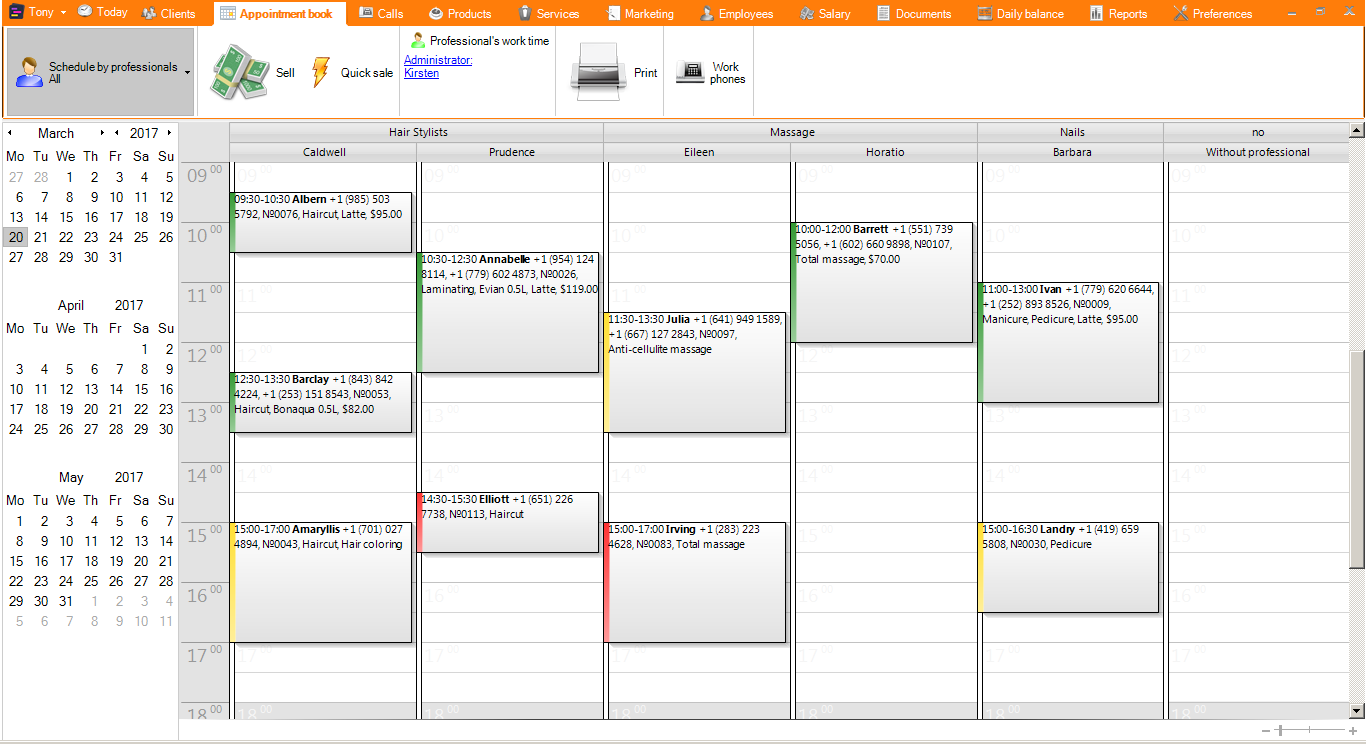Open Work phones
The image size is (1366, 744).
coord(711,73)
